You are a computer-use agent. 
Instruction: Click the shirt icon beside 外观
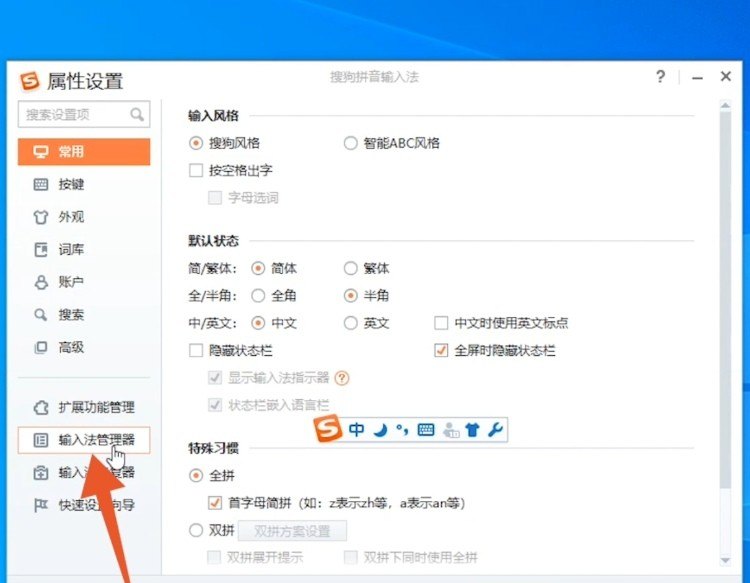click(x=41, y=217)
